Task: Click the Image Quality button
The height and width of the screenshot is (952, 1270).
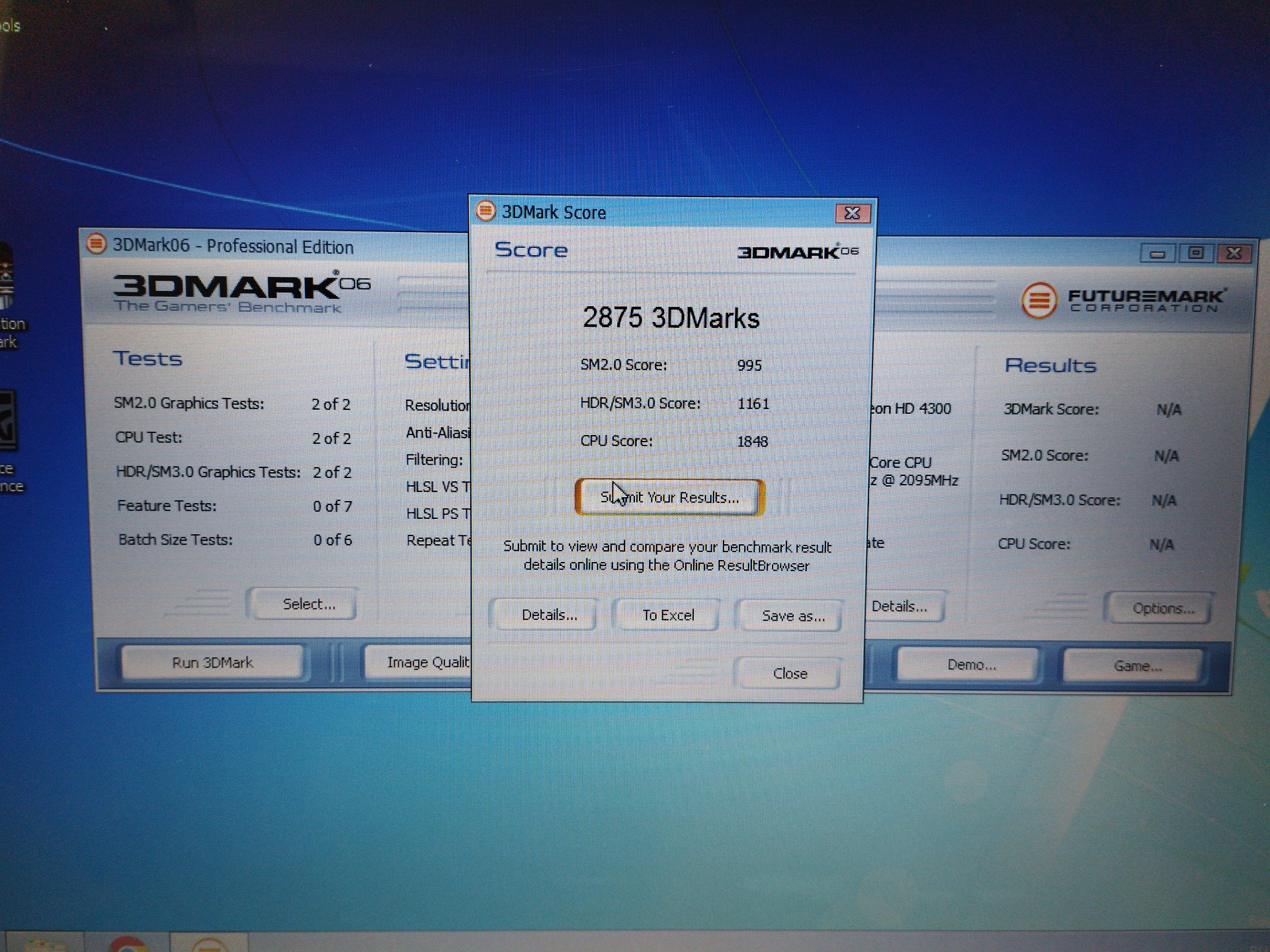Action: click(418, 662)
